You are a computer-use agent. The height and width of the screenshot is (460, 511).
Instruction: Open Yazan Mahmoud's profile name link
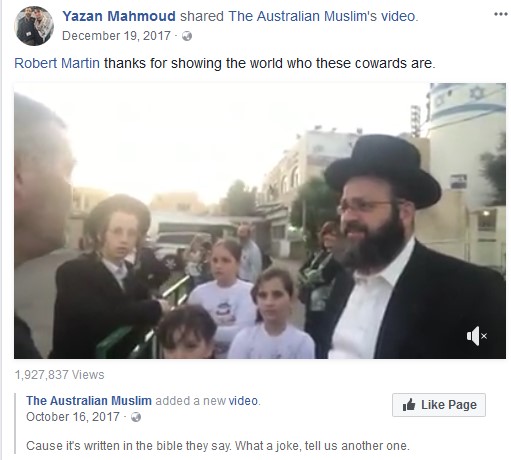pyautogui.click(x=119, y=16)
